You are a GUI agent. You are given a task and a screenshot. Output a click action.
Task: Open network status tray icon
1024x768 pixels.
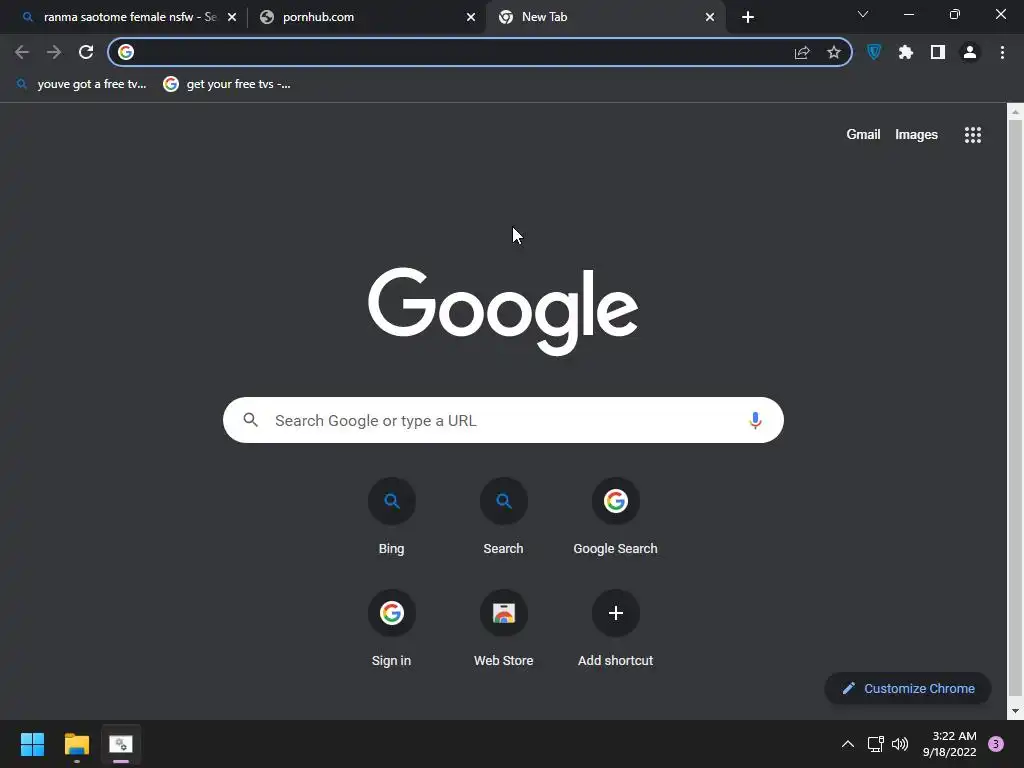coord(875,744)
